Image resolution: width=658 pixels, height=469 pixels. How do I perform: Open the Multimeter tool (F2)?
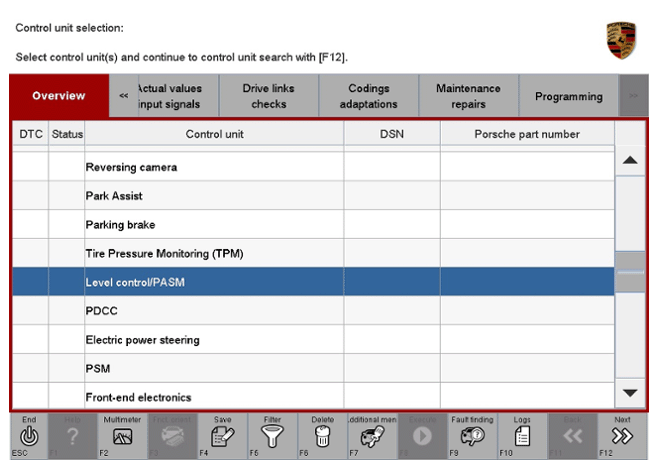[x=123, y=437]
